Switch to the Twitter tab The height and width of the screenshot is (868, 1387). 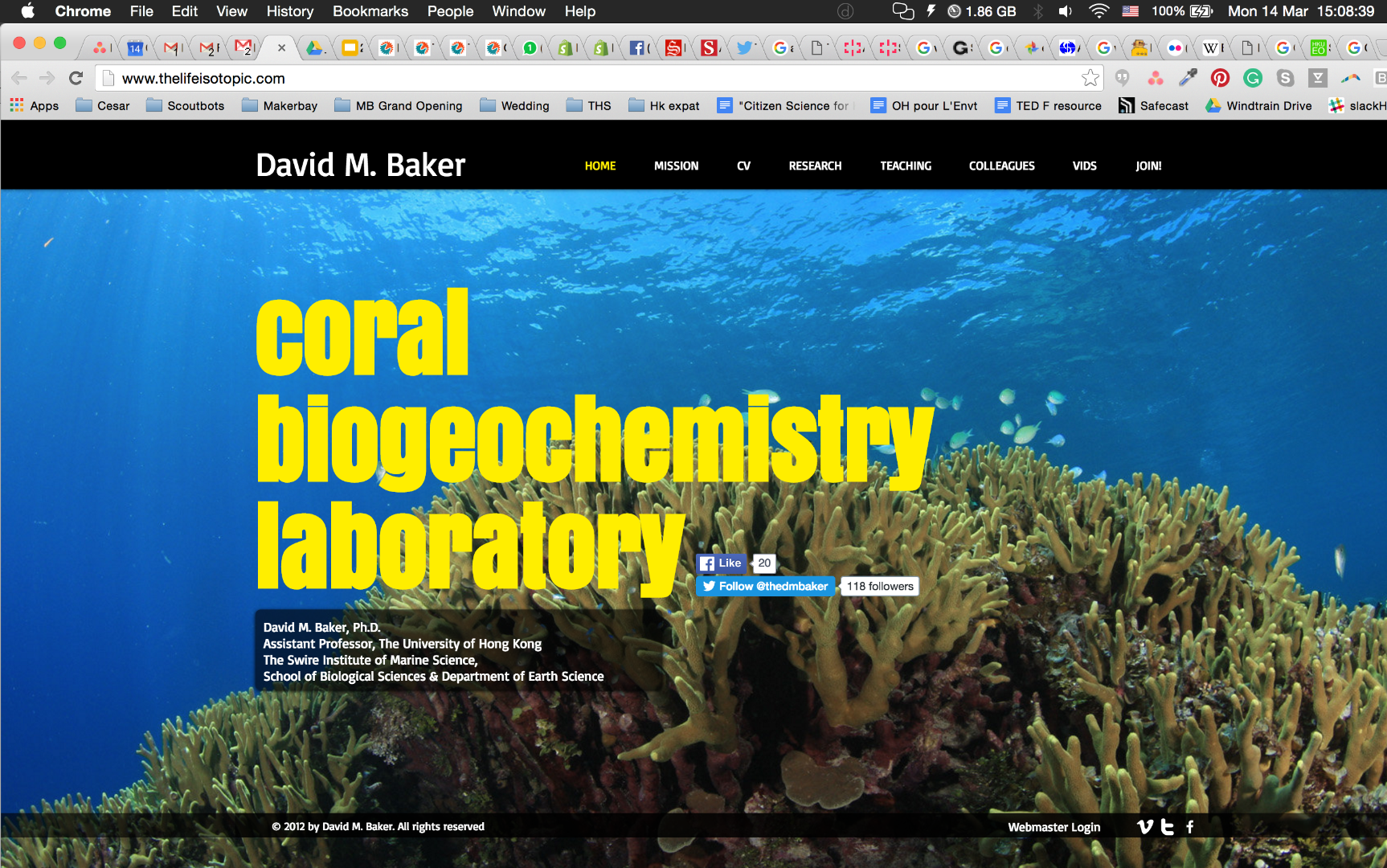(744, 48)
